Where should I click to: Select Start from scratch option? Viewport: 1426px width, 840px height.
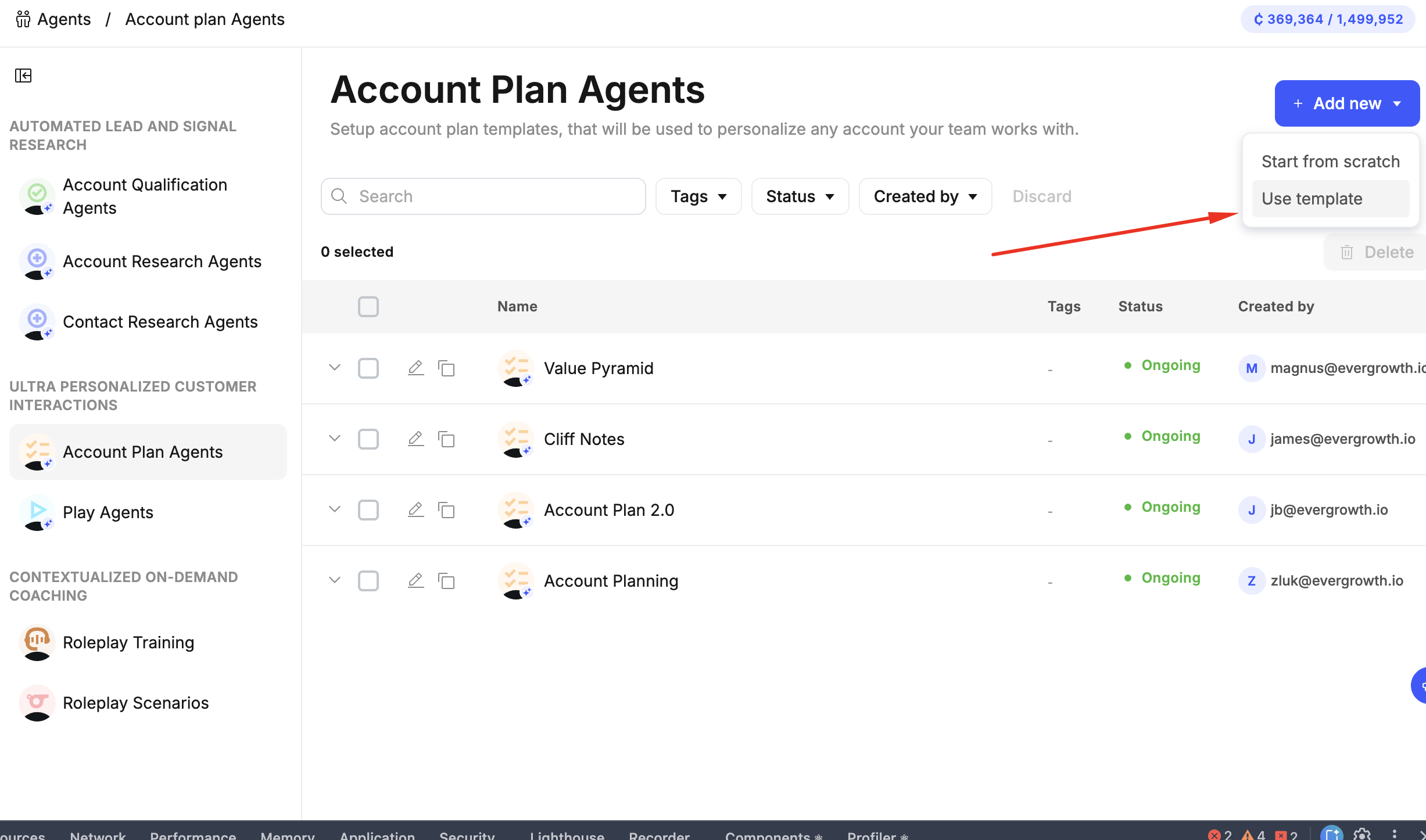coord(1330,161)
